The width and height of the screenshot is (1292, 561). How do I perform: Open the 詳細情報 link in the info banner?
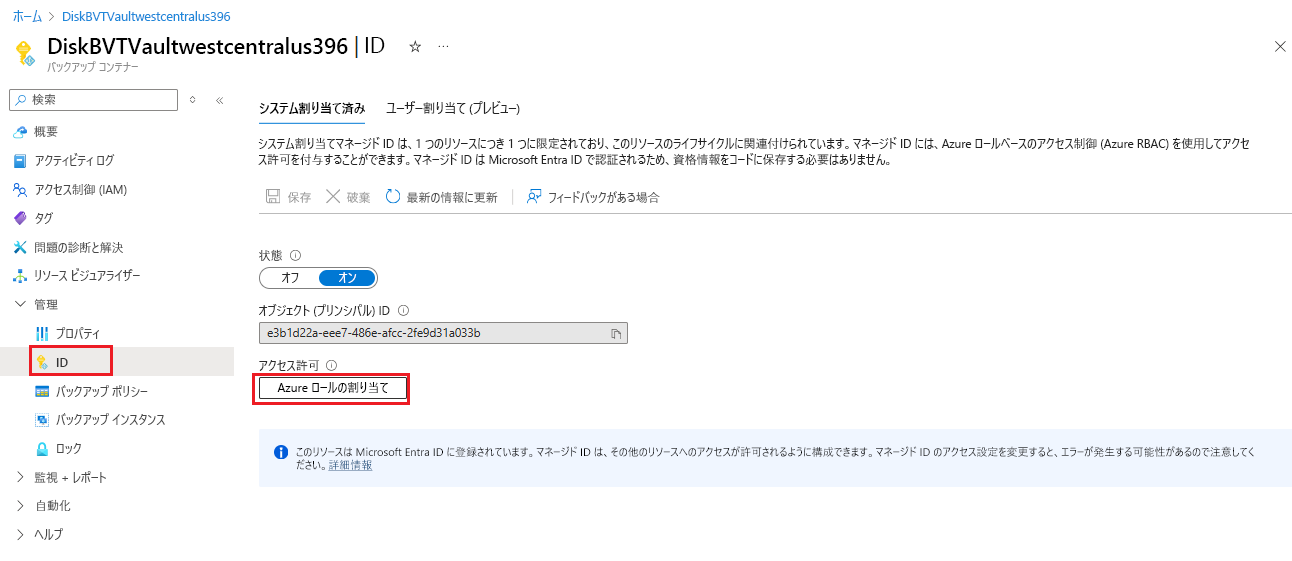click(350, 465)
